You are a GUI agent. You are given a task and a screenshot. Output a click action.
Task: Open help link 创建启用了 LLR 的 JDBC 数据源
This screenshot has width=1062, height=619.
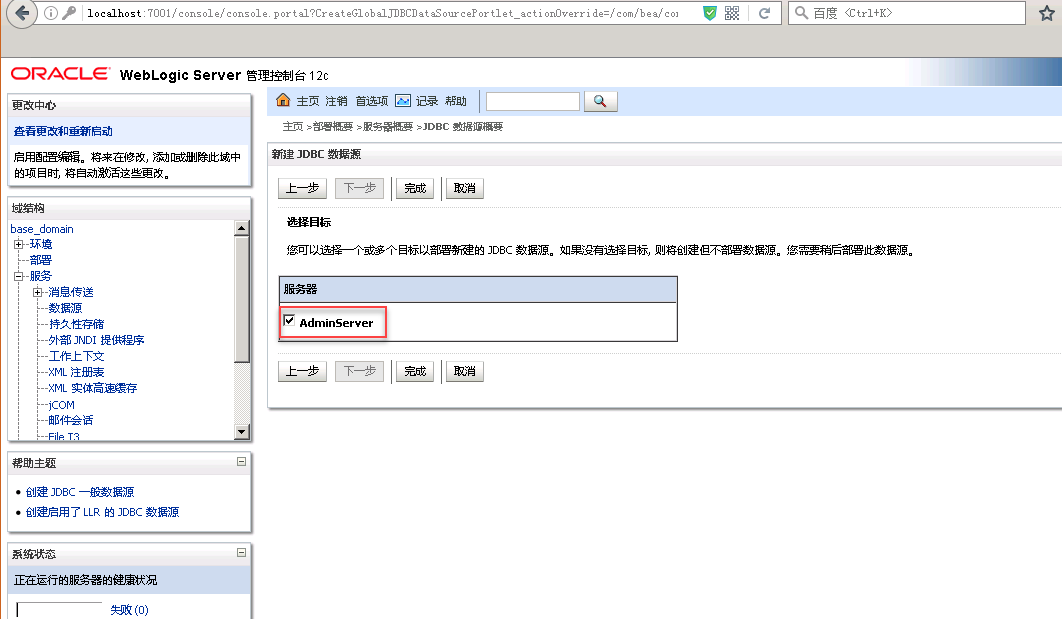(x=102, y=512)
